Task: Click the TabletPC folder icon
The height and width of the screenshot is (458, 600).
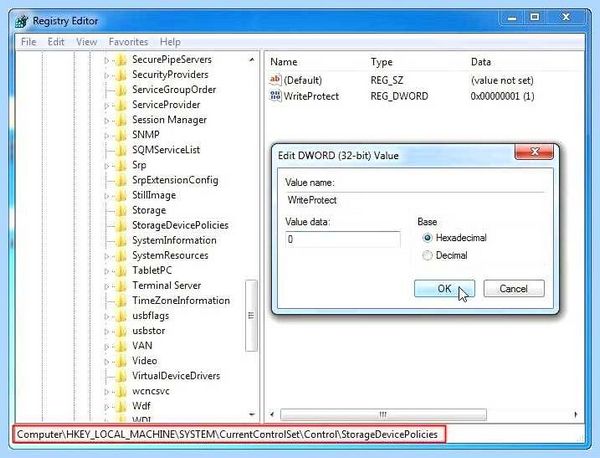Action: click(x=121, y=271)
